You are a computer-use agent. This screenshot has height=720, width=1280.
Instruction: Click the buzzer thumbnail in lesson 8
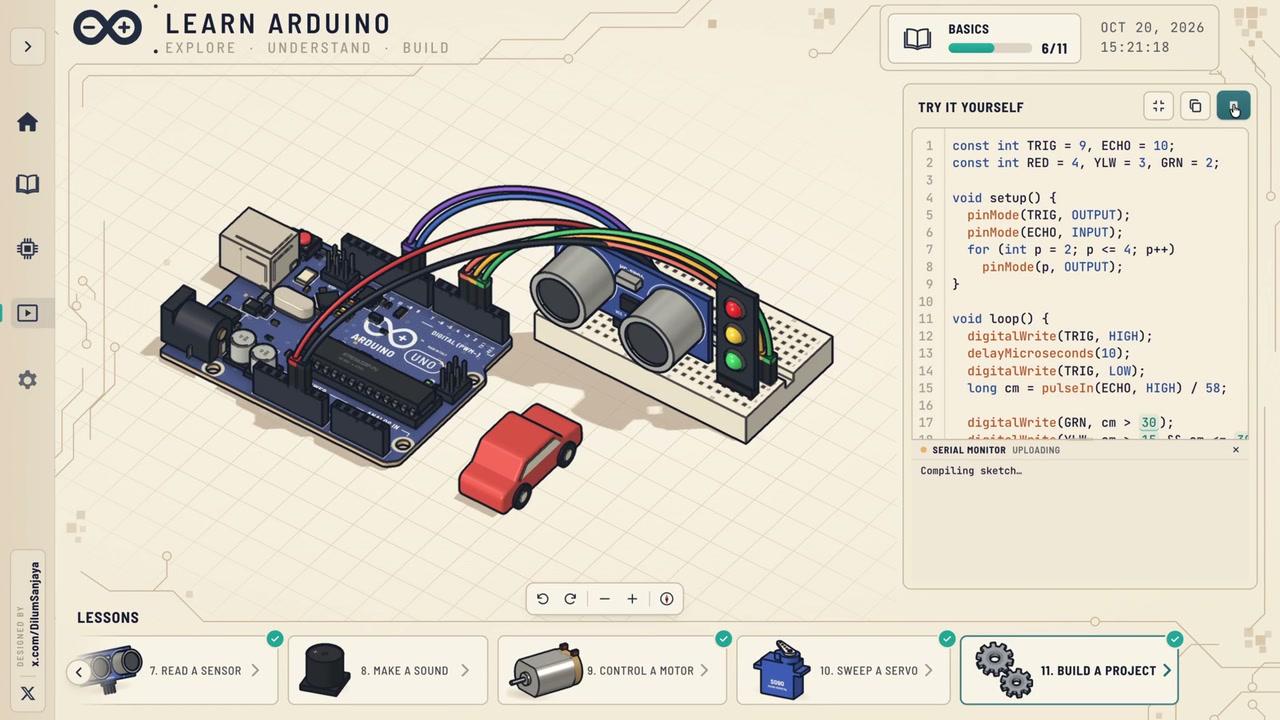pos(325,670)
